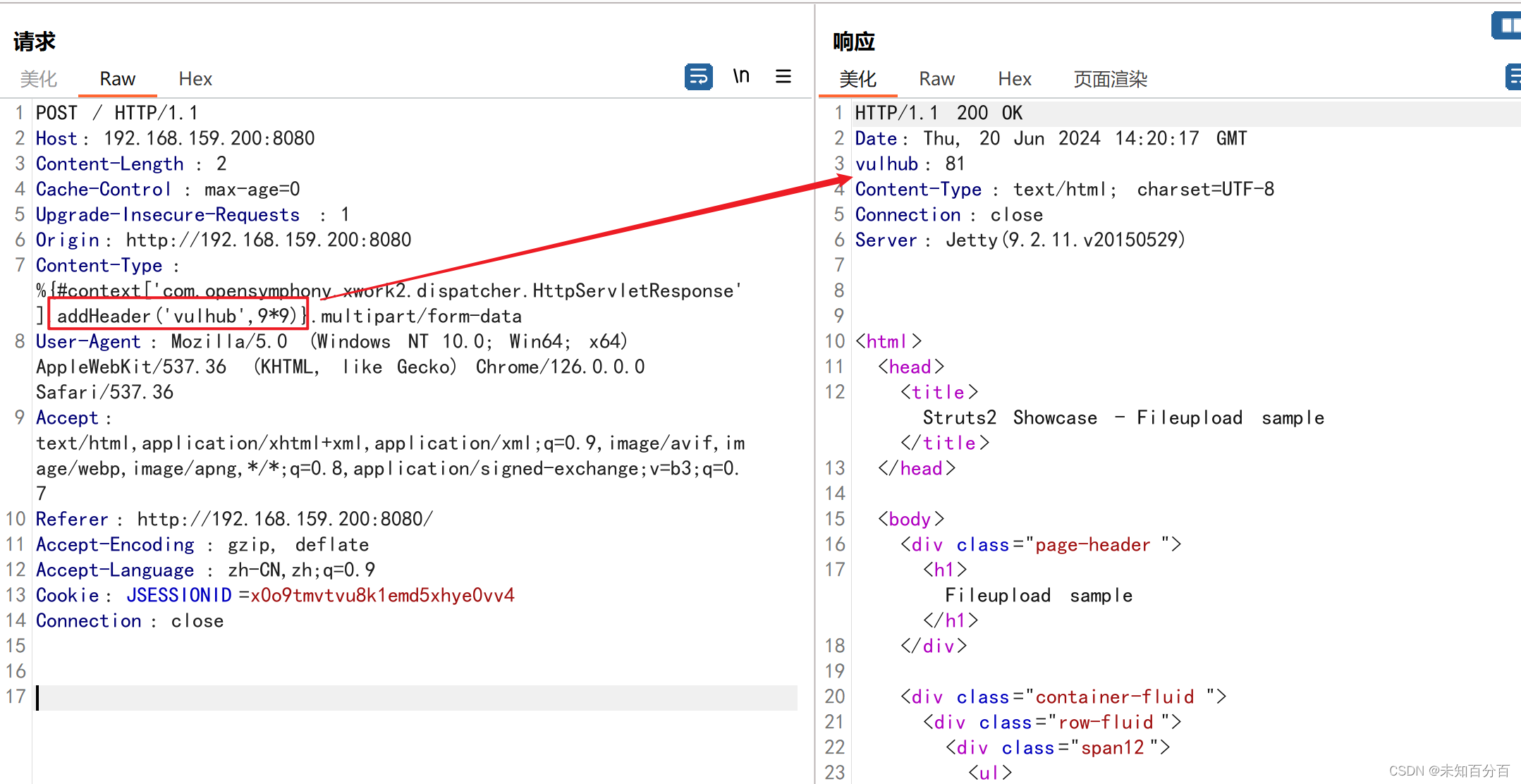1521x784 pixels.
Task: Toggle the \n non-printable characters icon
Action: pos(741,76)
